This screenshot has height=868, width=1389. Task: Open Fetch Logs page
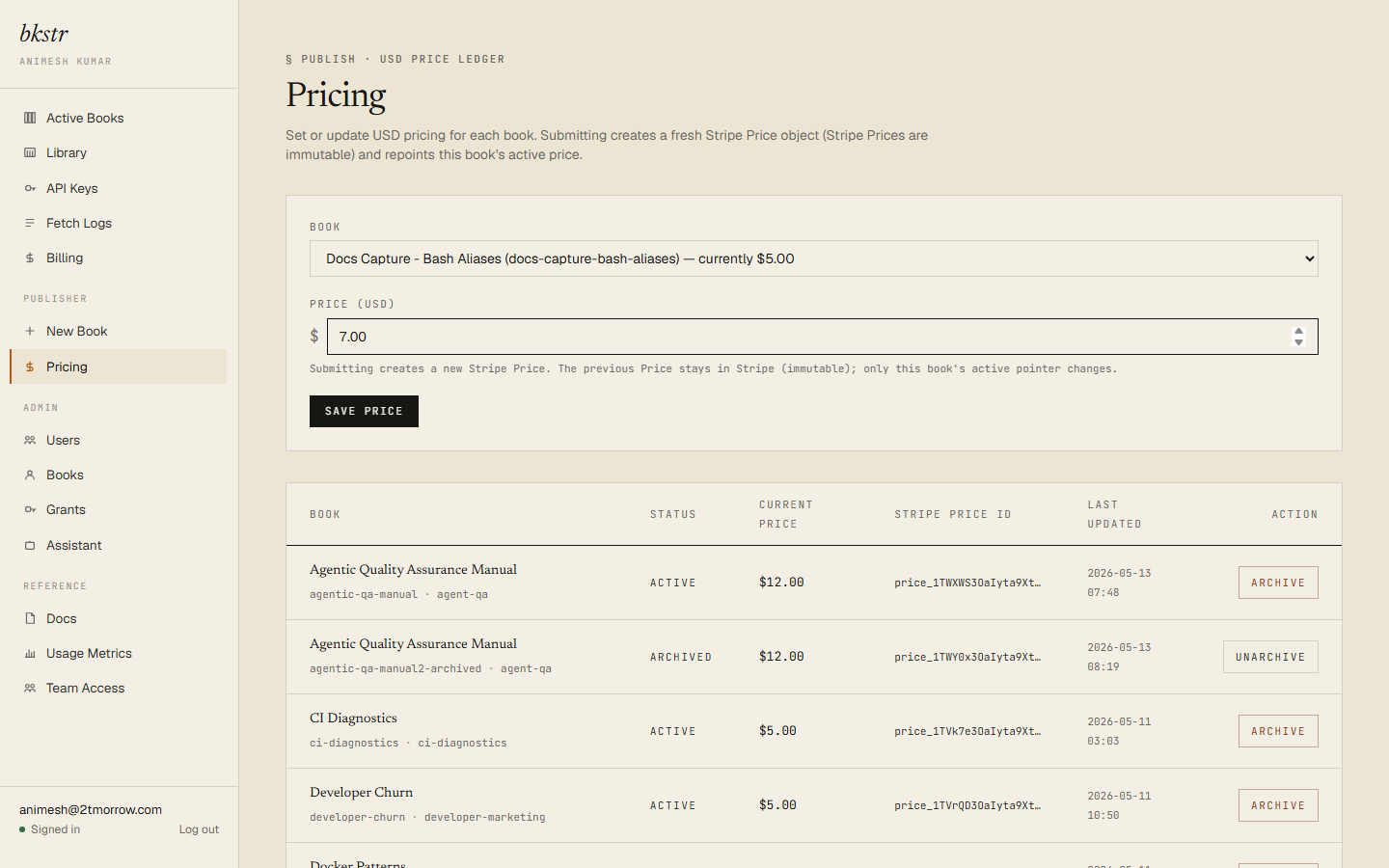click(119, 223)
